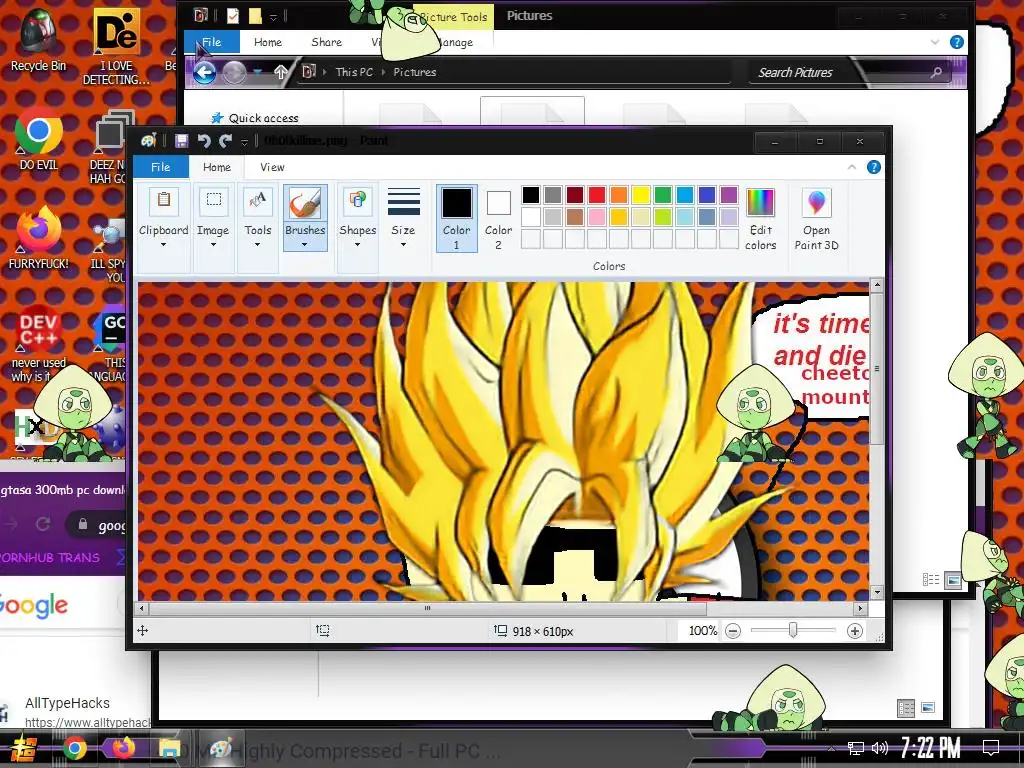Click Firefox icon in the taskbar
This screenshot has width=1024, height=768.
[122, 748]
